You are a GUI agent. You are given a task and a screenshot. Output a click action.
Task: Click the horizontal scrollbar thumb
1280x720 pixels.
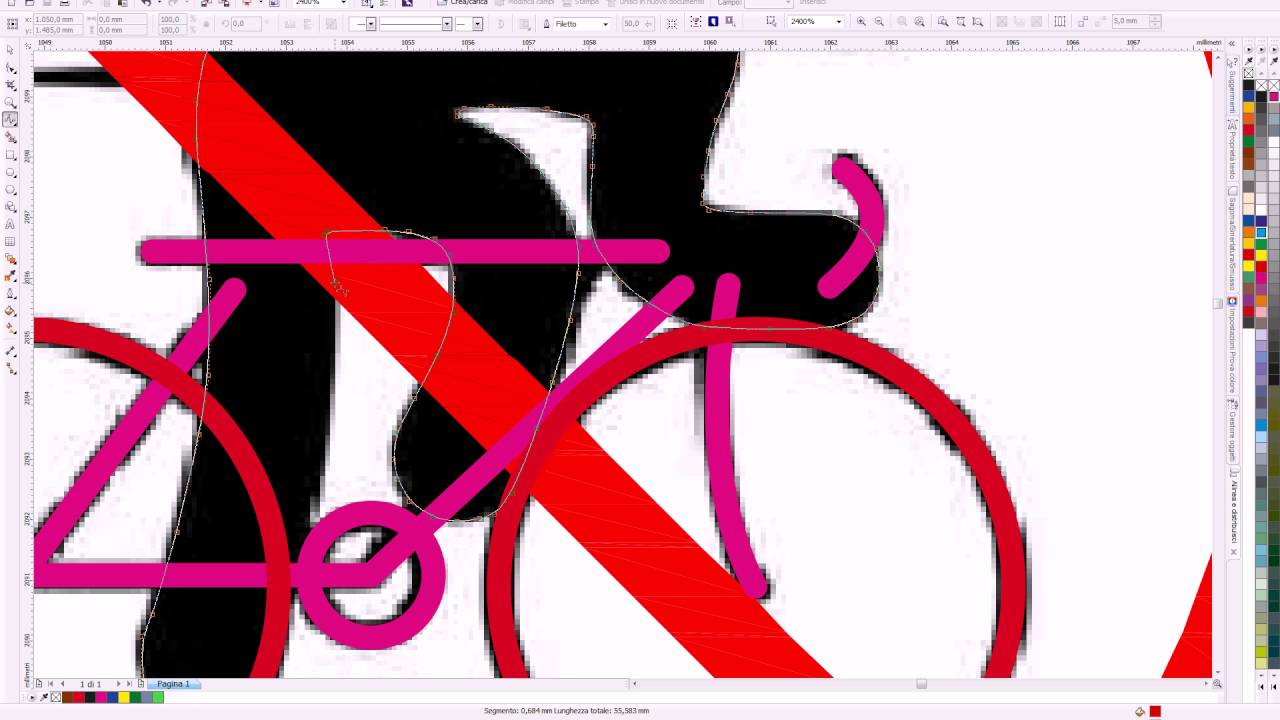[921, 684]
